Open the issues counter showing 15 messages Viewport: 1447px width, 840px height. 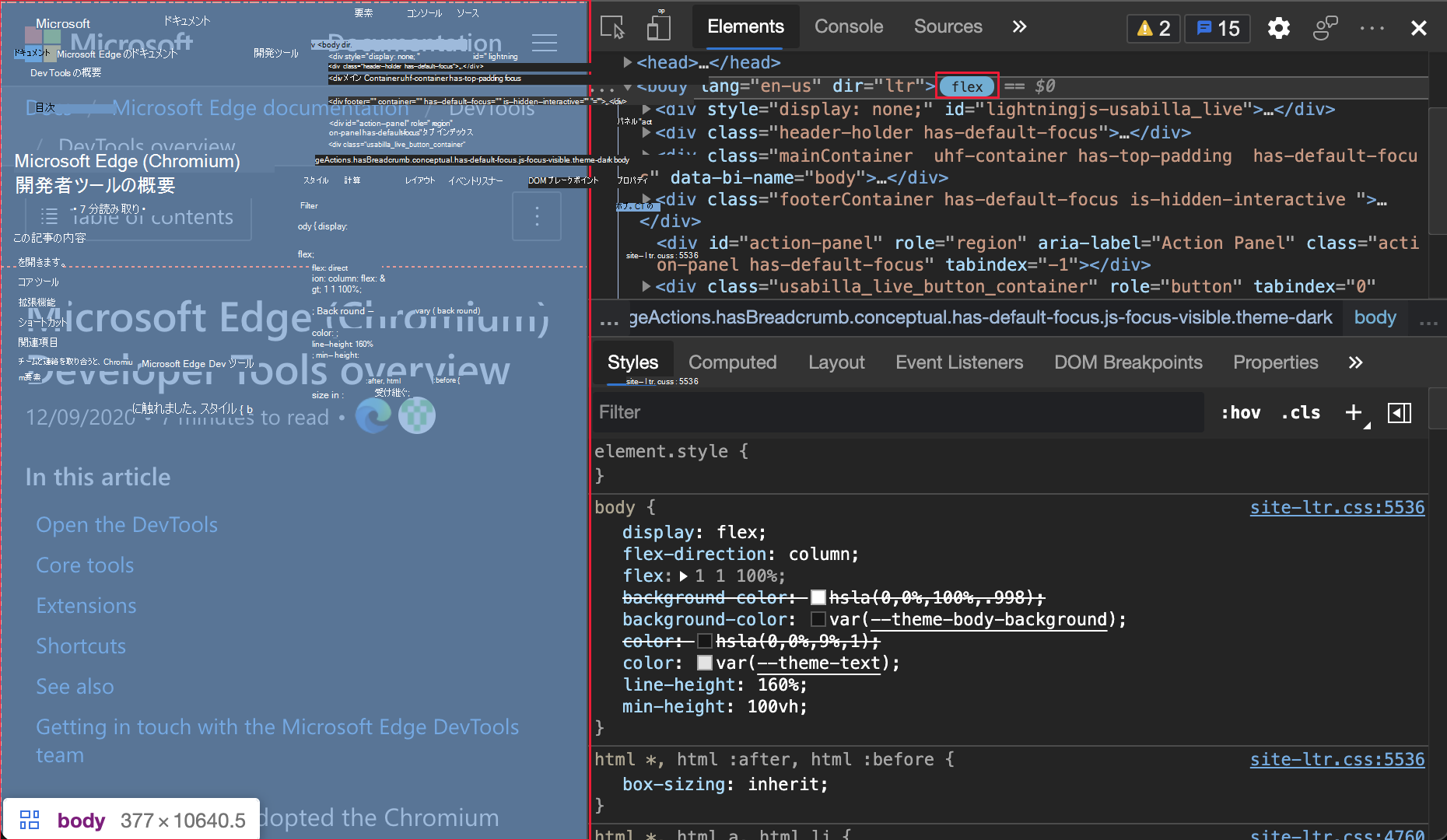click(1217, 28)
